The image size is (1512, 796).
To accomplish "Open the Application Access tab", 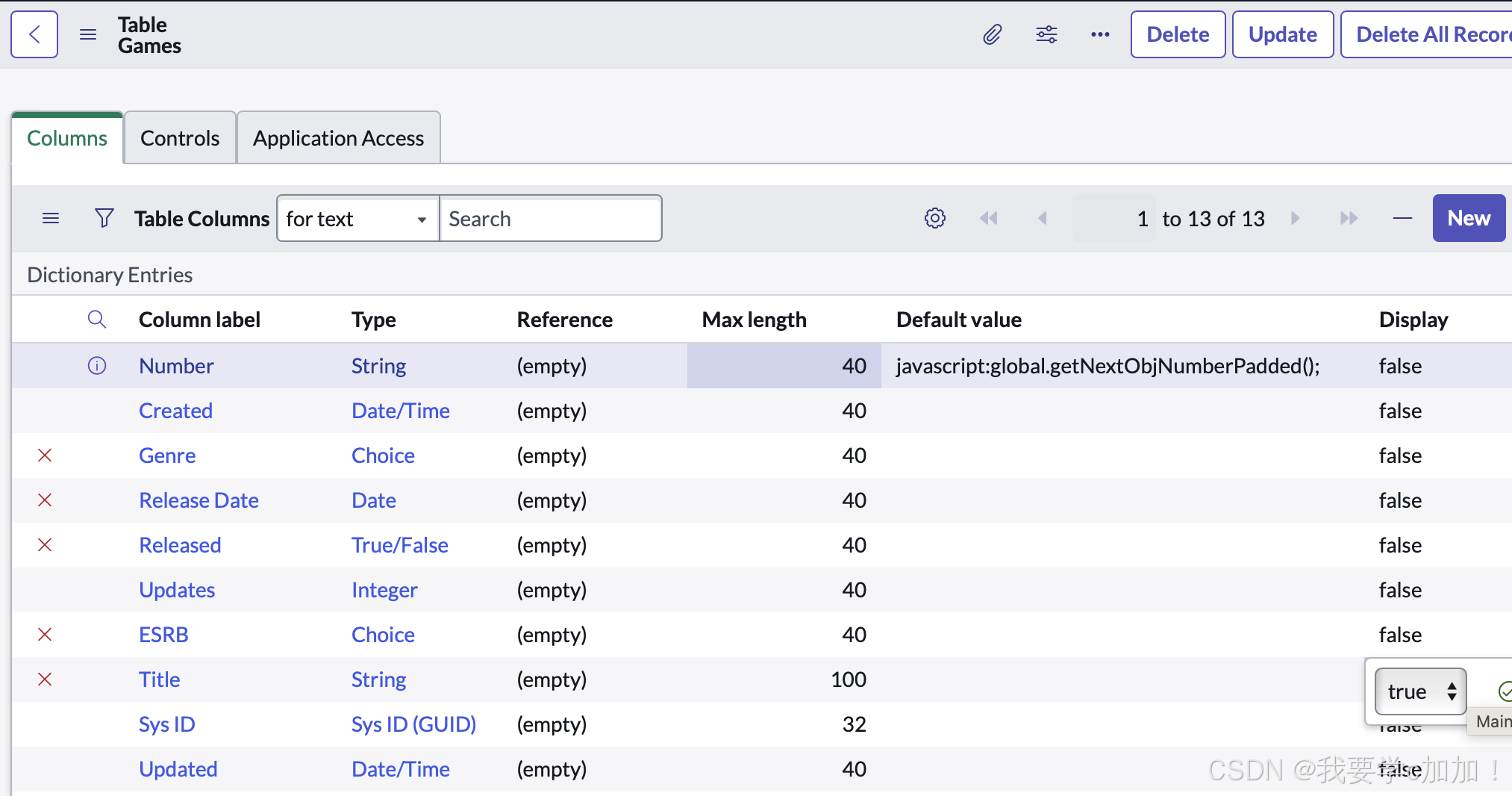I will (x=338, y=138).
